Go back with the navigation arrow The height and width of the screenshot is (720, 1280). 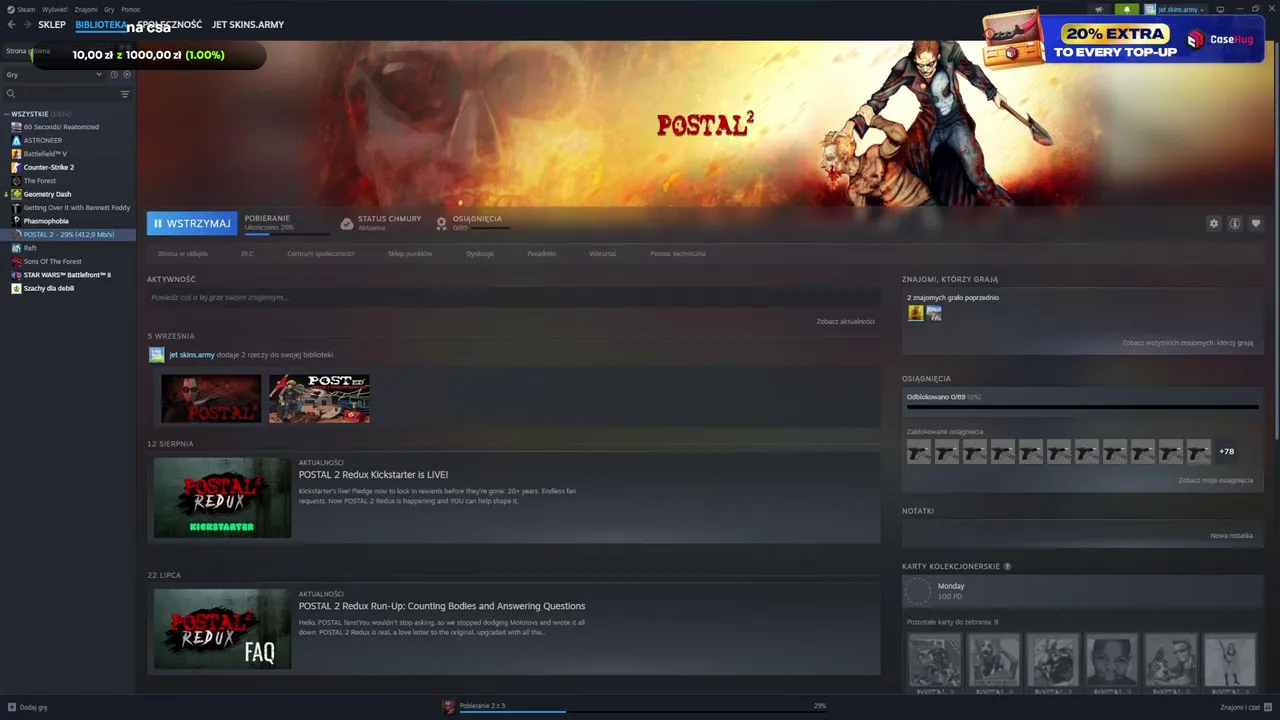coord(12,25)
